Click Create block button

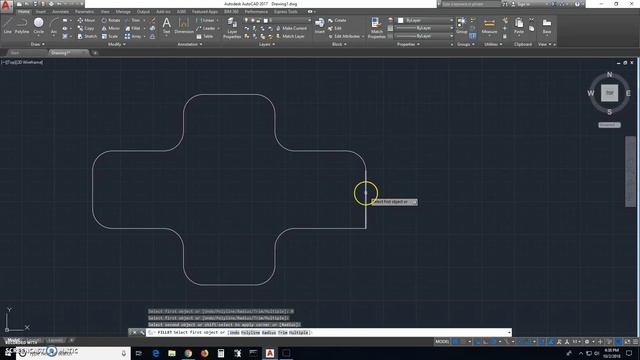click(337, 20)
